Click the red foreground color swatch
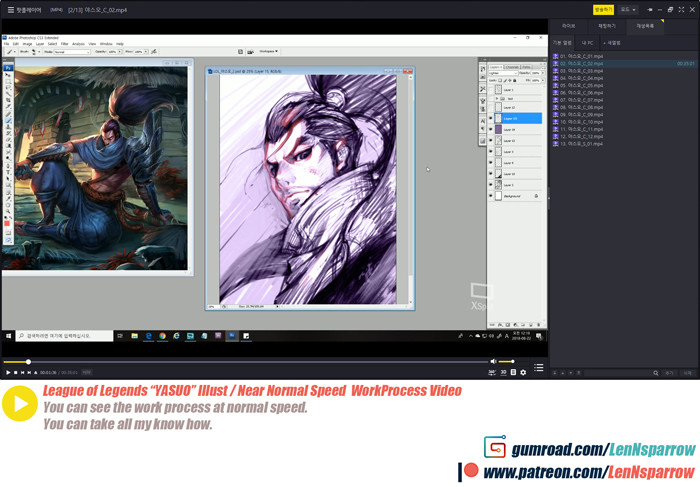The height and width of the screenshot is (487, 700). [x=7, y=223]
